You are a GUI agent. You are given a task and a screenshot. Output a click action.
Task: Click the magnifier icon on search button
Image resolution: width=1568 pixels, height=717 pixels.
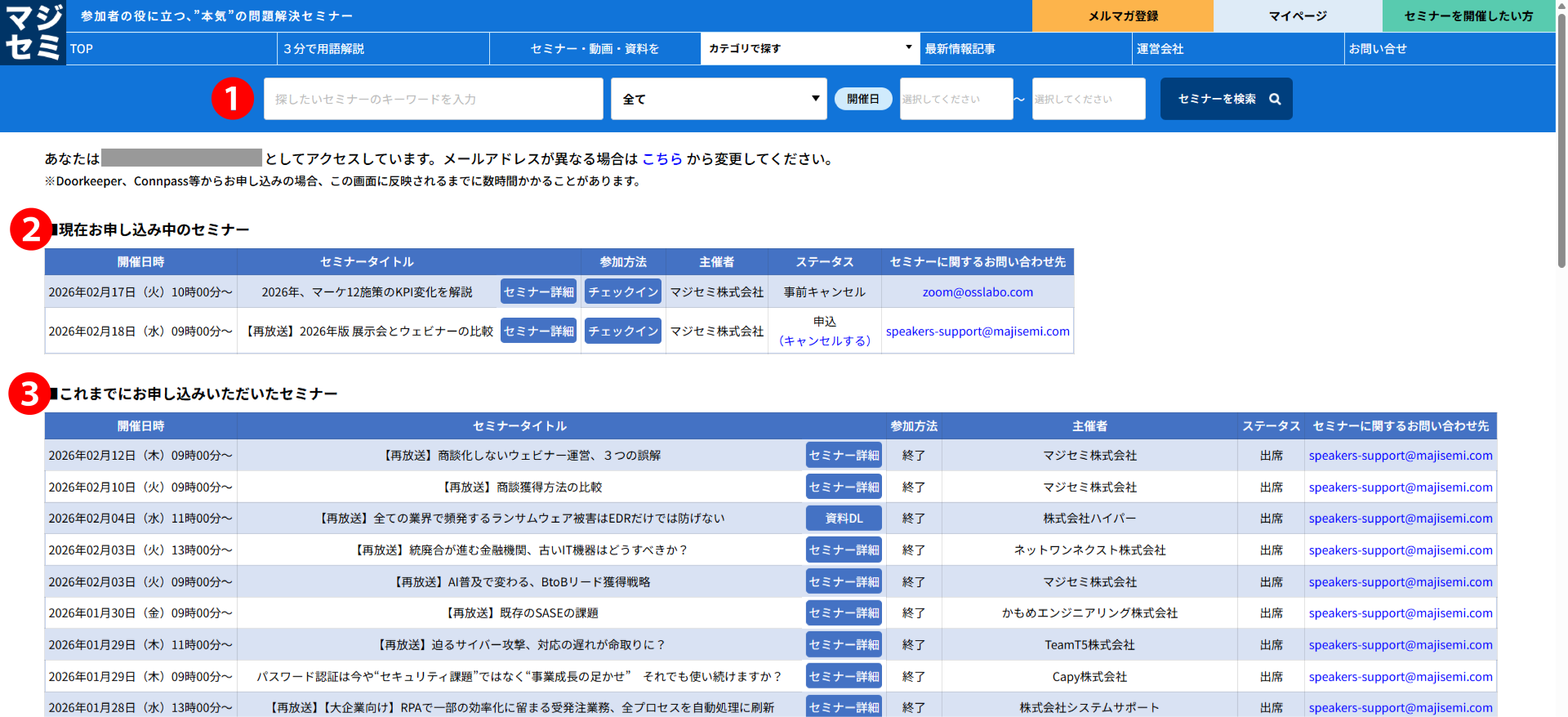[1275, 99]
